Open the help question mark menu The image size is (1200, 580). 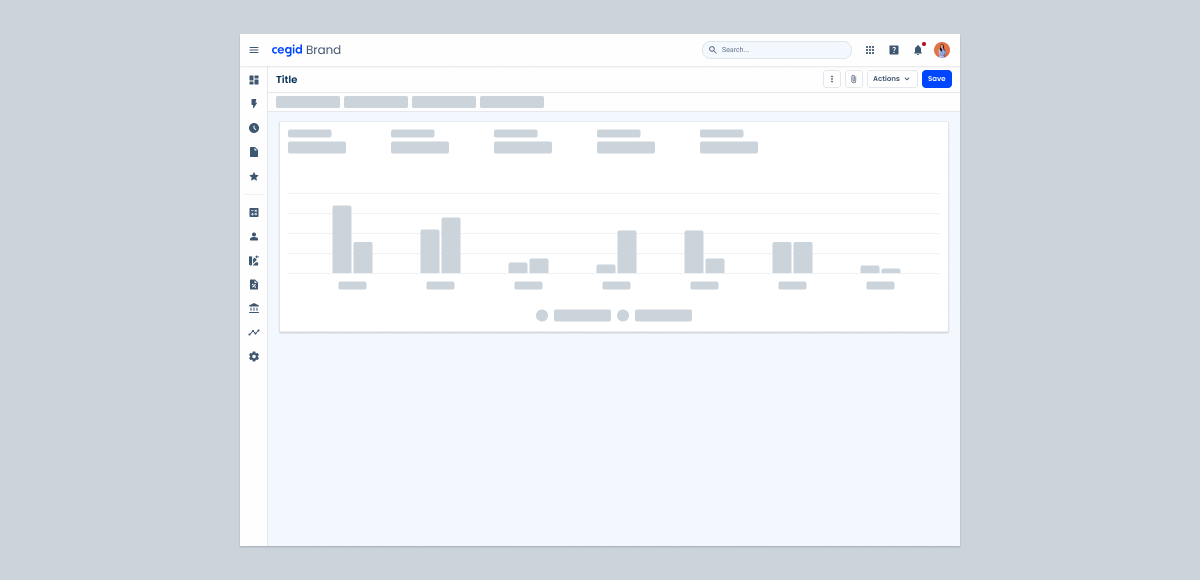point(894,49)
